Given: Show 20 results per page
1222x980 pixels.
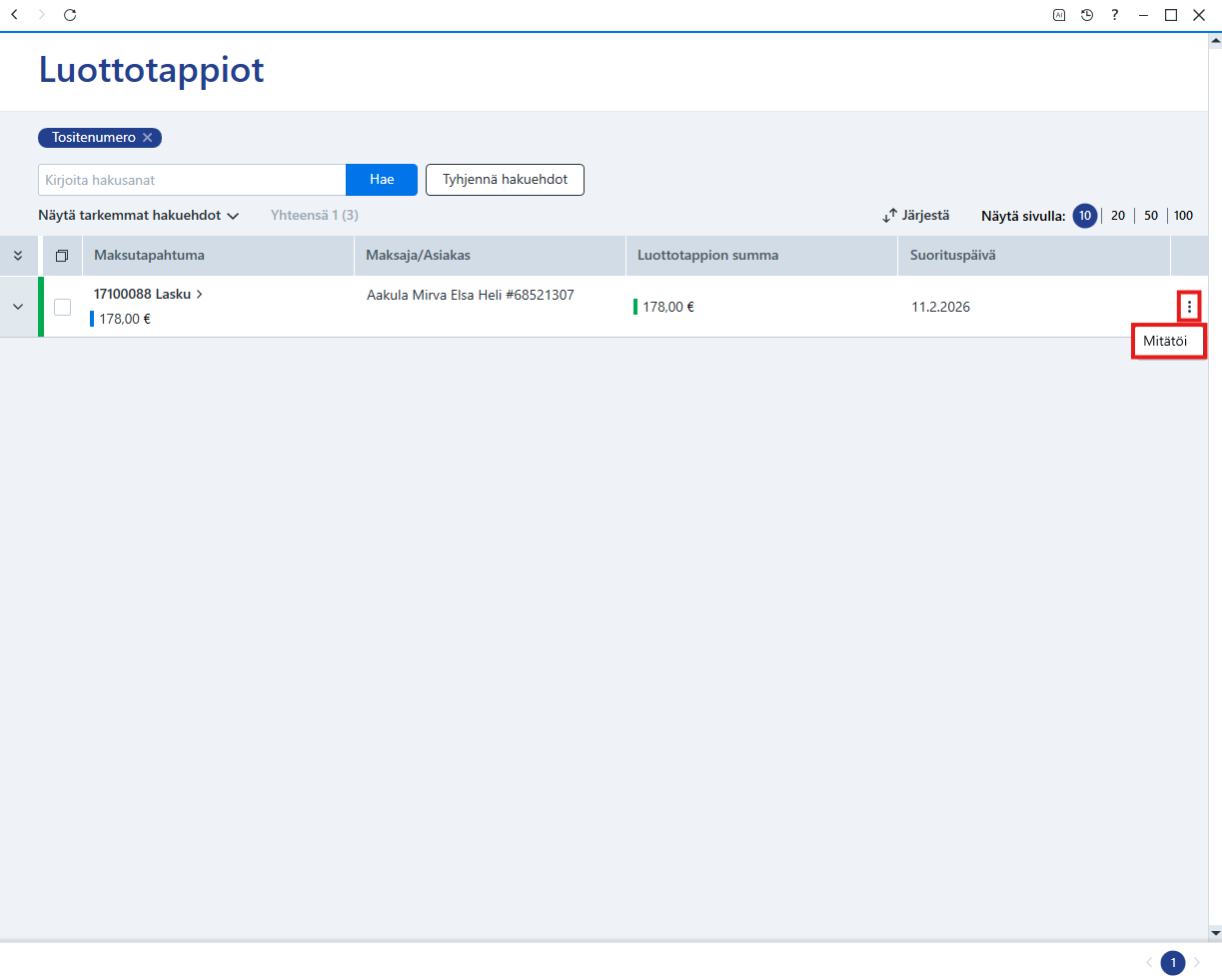Looking at the screenshot, I should (1118, 216).
